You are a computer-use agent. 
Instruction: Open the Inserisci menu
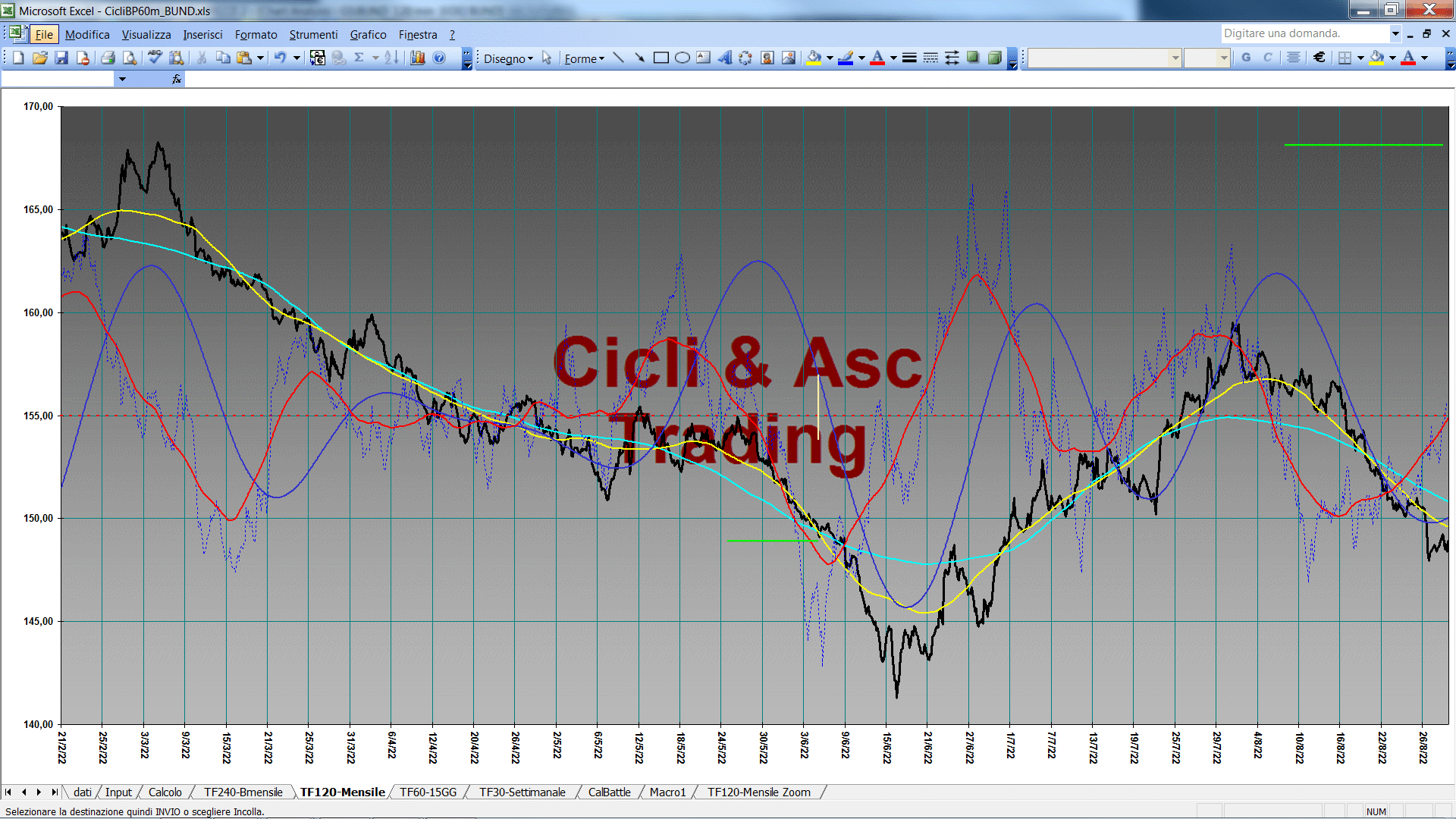202,35
